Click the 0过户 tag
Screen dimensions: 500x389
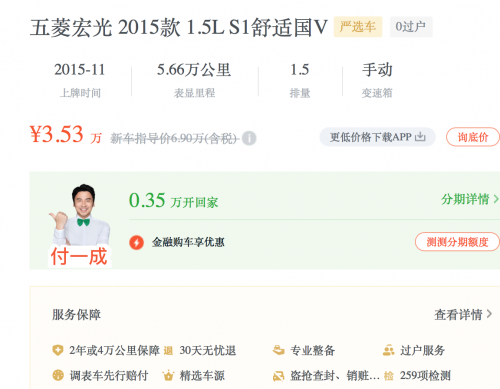411,27
